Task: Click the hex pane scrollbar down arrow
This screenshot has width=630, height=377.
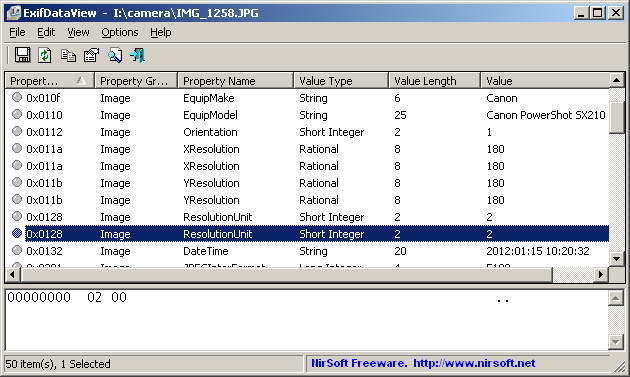Action: click(616, 342)
